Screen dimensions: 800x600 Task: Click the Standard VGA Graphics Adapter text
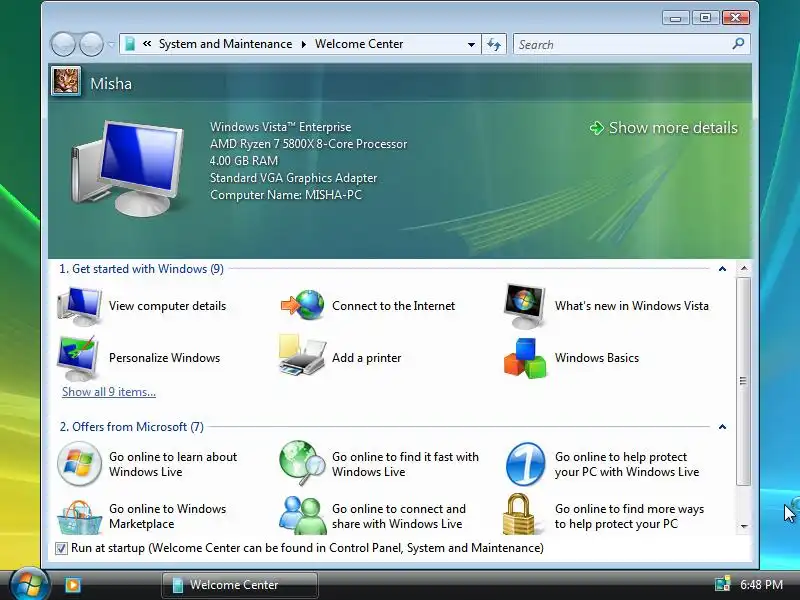point(293,178)
